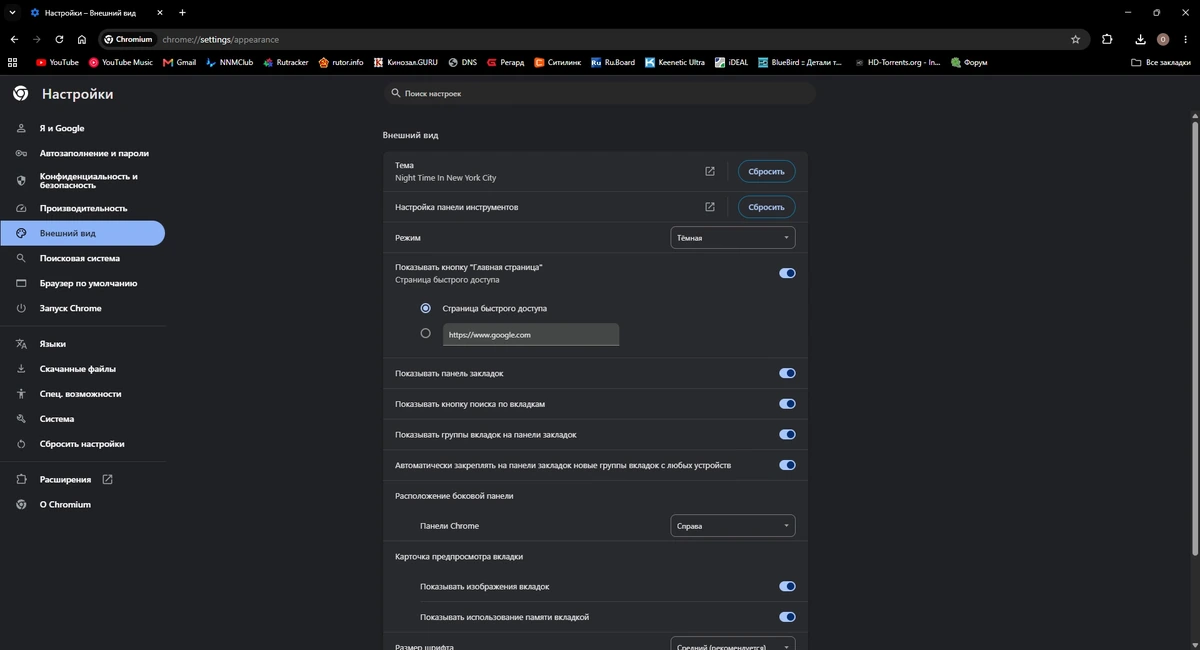Click the https://www.google.com URL field

(x=531, y=335)
